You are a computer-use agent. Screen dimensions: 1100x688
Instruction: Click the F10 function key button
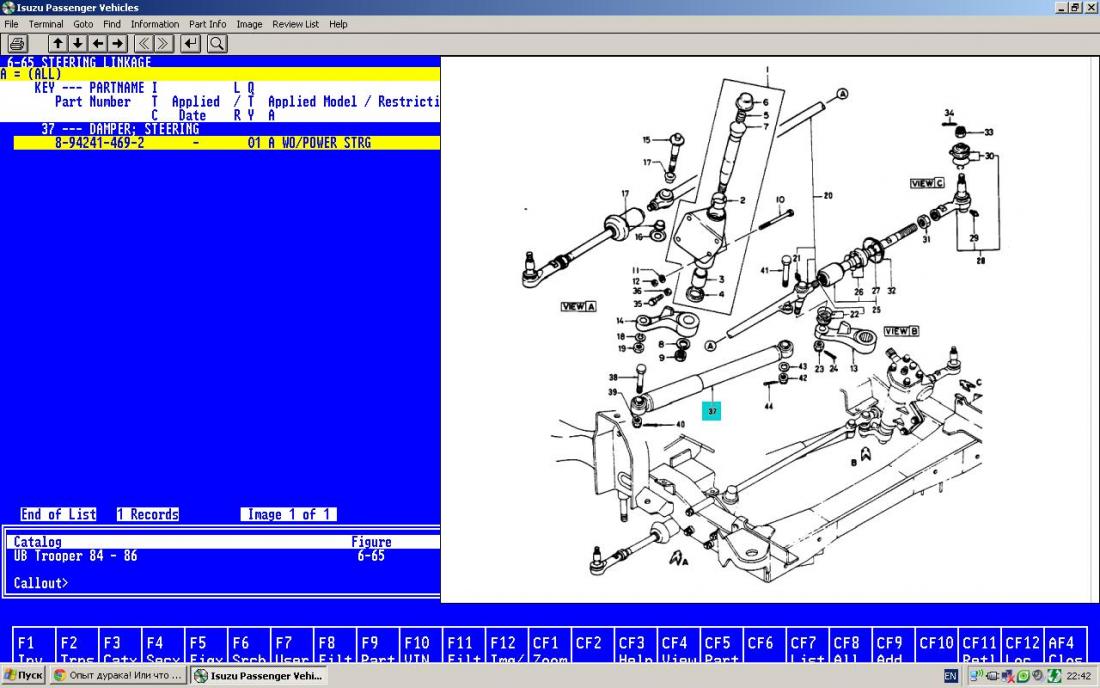[x=420, y=645]
